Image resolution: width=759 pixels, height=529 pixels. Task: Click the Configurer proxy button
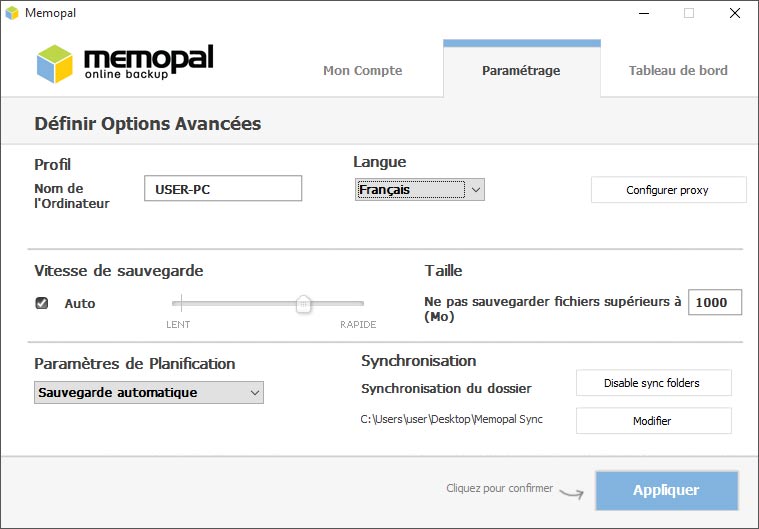(x=668, y=190)
